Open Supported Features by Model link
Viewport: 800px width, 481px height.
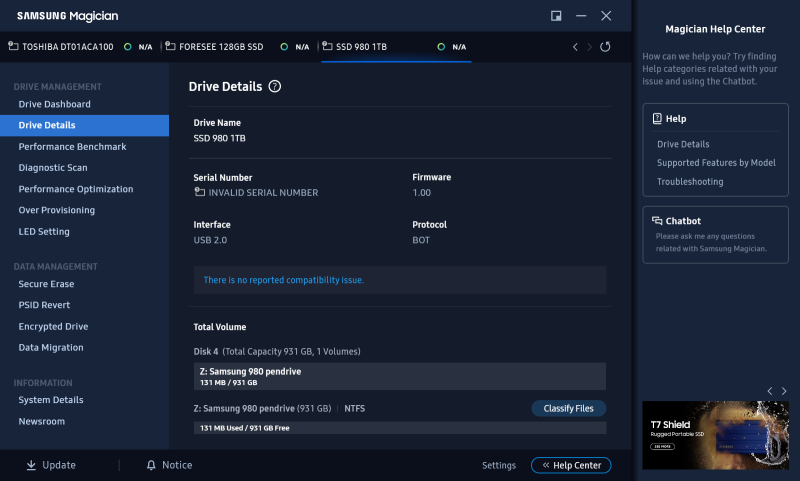tap(716, 163)
